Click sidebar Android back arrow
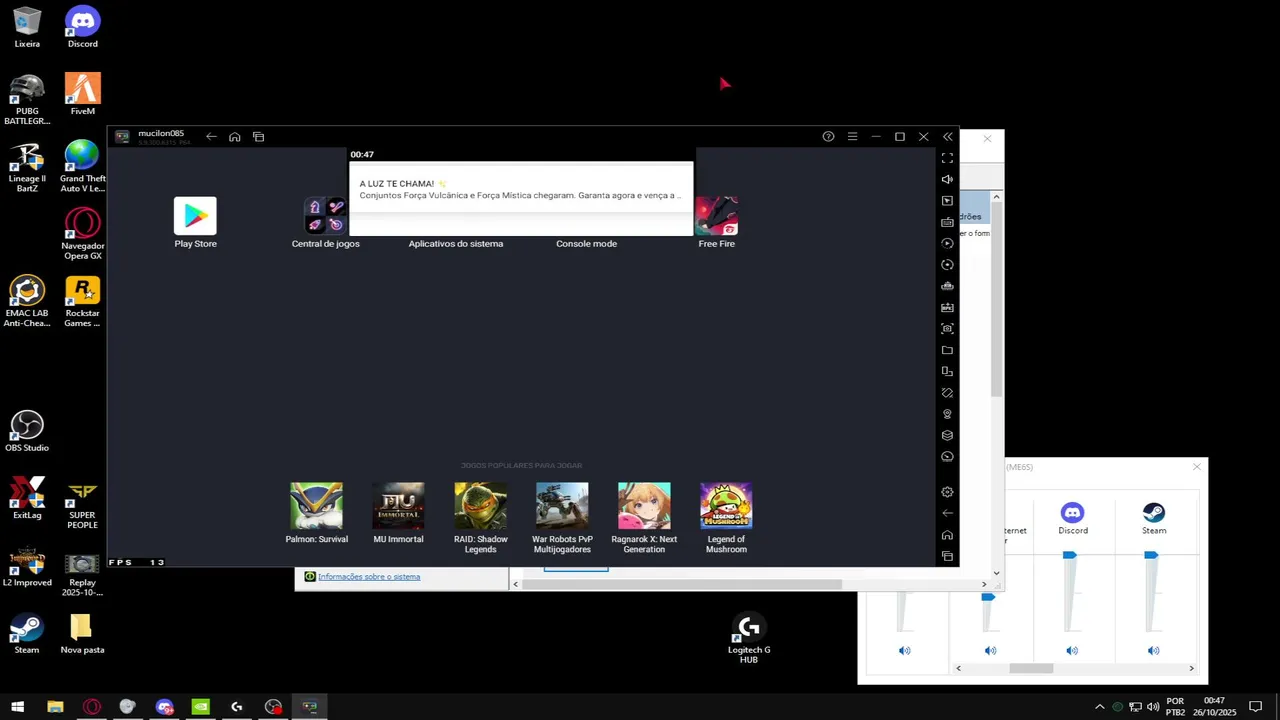1280x720 pixels. (x=947, y=513)
